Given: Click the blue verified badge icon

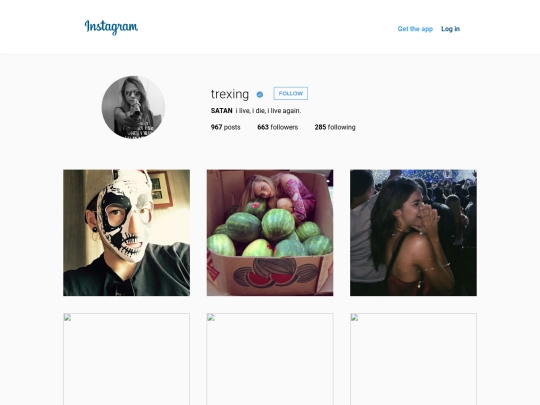Looking at the screenshot, I should [x=260, y=94].
